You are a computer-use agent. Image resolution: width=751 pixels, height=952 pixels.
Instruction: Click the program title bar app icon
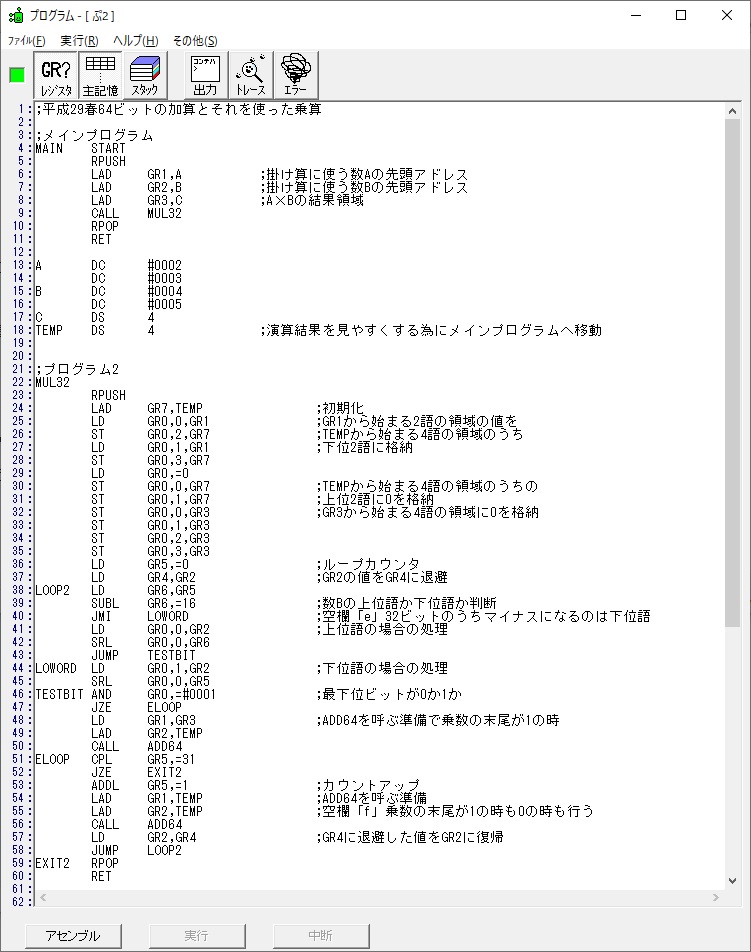click(x=16, y=15)
